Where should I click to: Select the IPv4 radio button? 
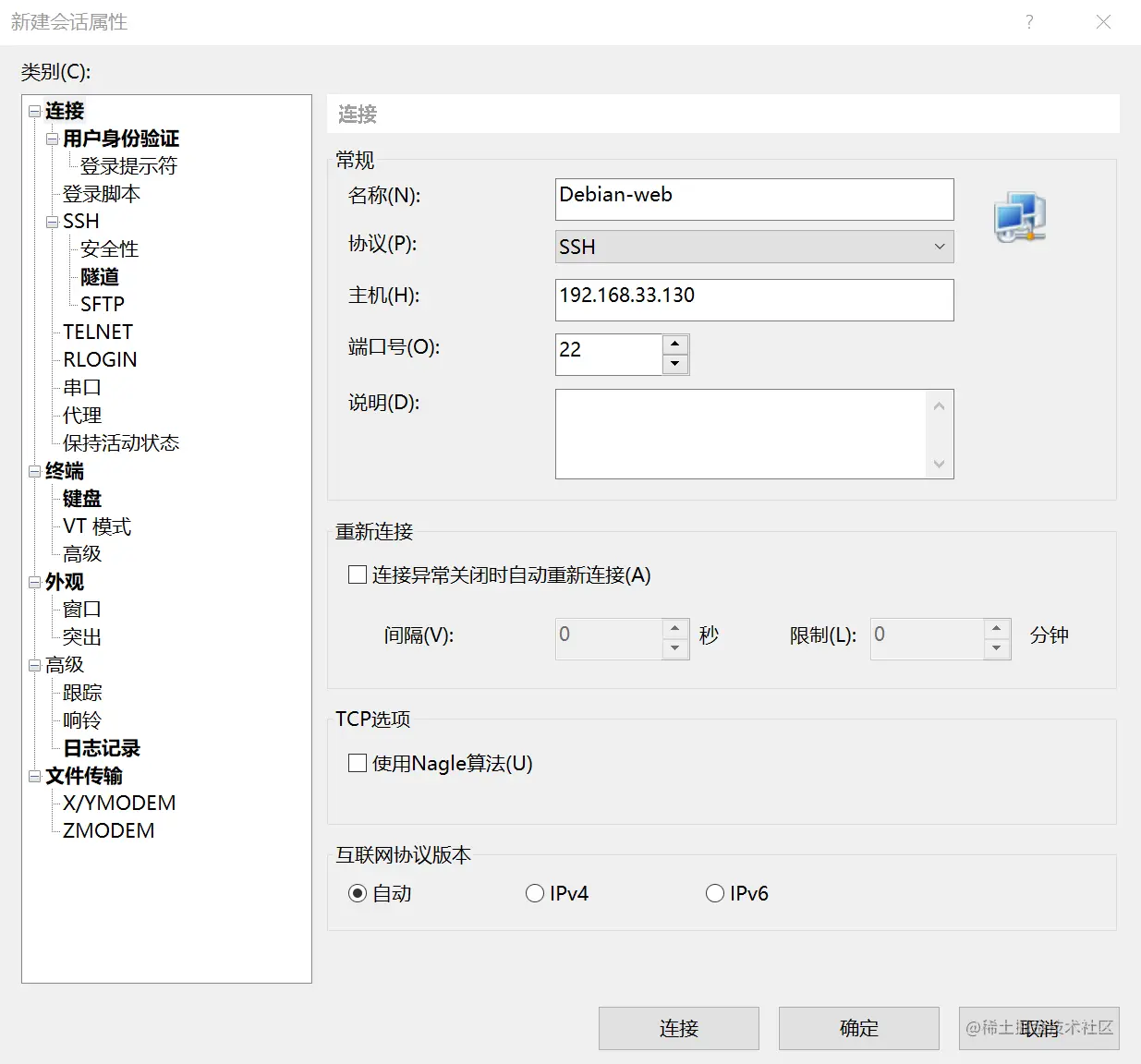[x=534, y=893]
